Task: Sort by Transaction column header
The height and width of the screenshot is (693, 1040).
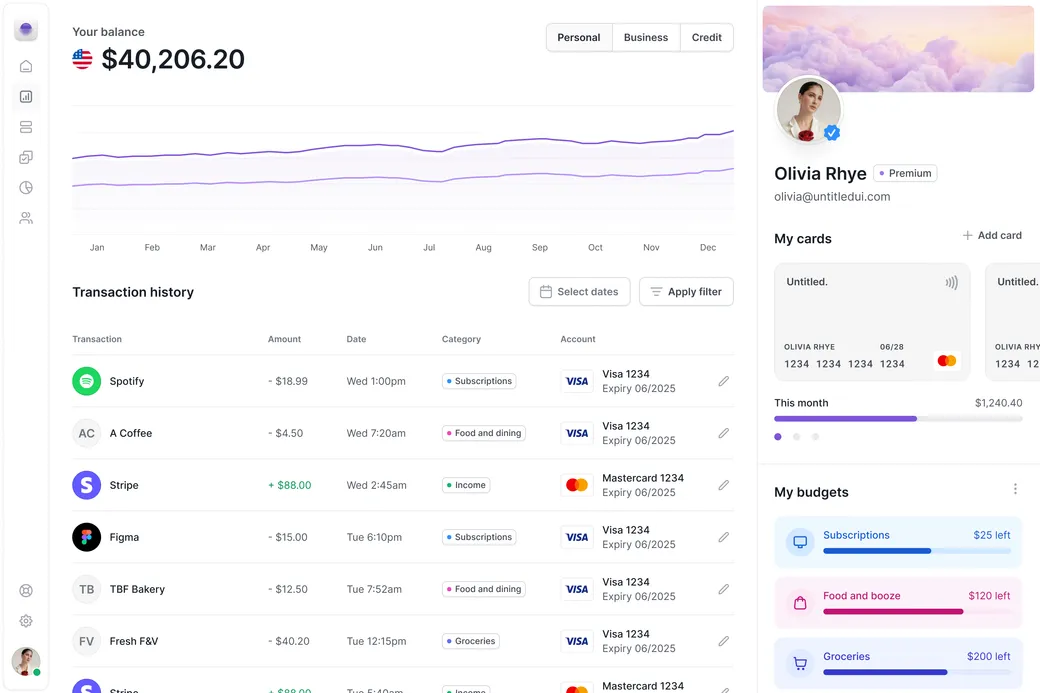Action: 97,340
